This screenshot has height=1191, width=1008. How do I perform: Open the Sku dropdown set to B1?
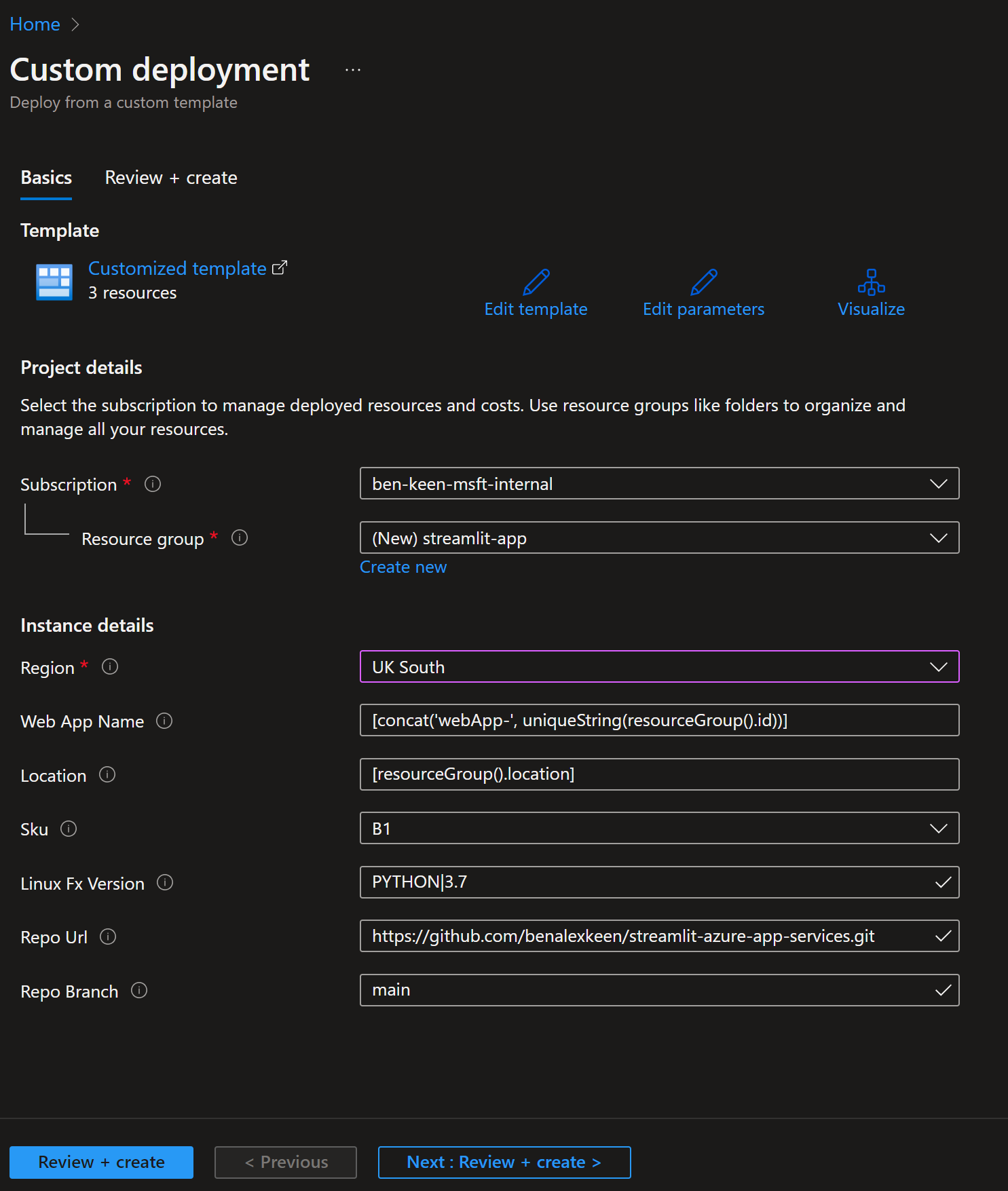[x=658, y=829]
